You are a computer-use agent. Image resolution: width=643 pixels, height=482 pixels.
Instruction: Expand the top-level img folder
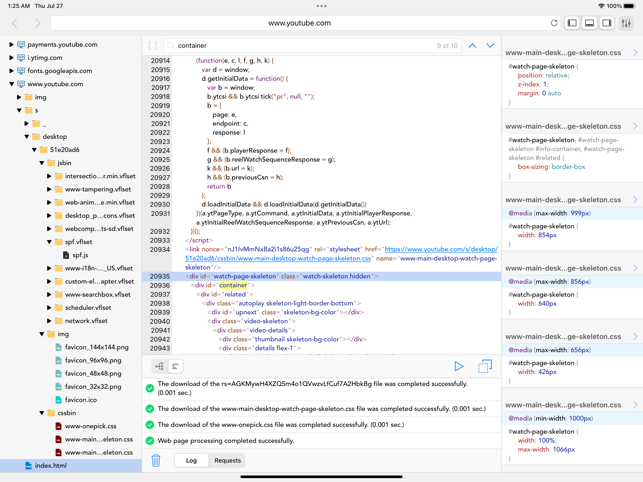(x=19, y=97)
